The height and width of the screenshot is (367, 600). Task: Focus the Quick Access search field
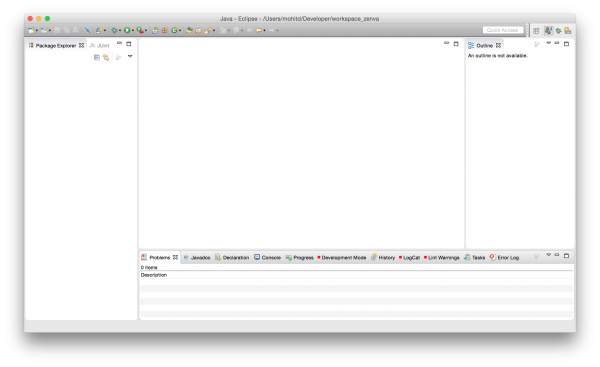[503, 30]
